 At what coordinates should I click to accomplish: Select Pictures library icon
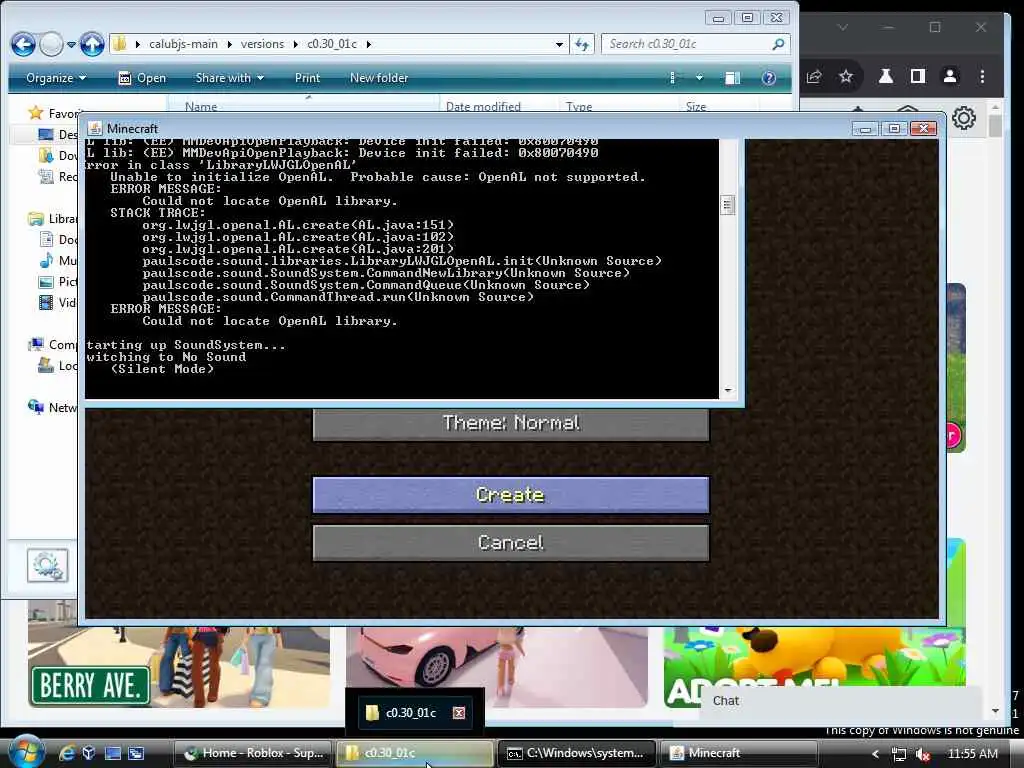coord(46,281)
